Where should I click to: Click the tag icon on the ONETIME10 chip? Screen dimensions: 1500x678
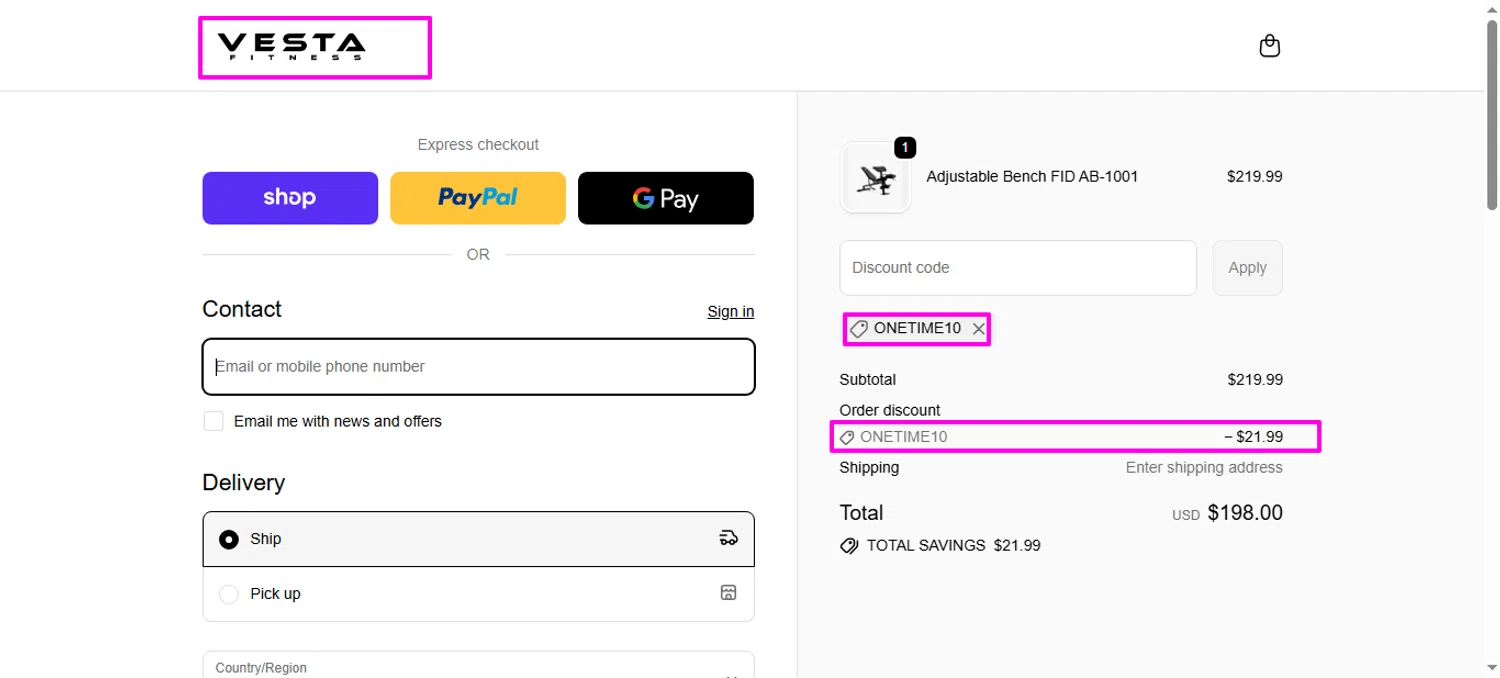click(858, 328)
